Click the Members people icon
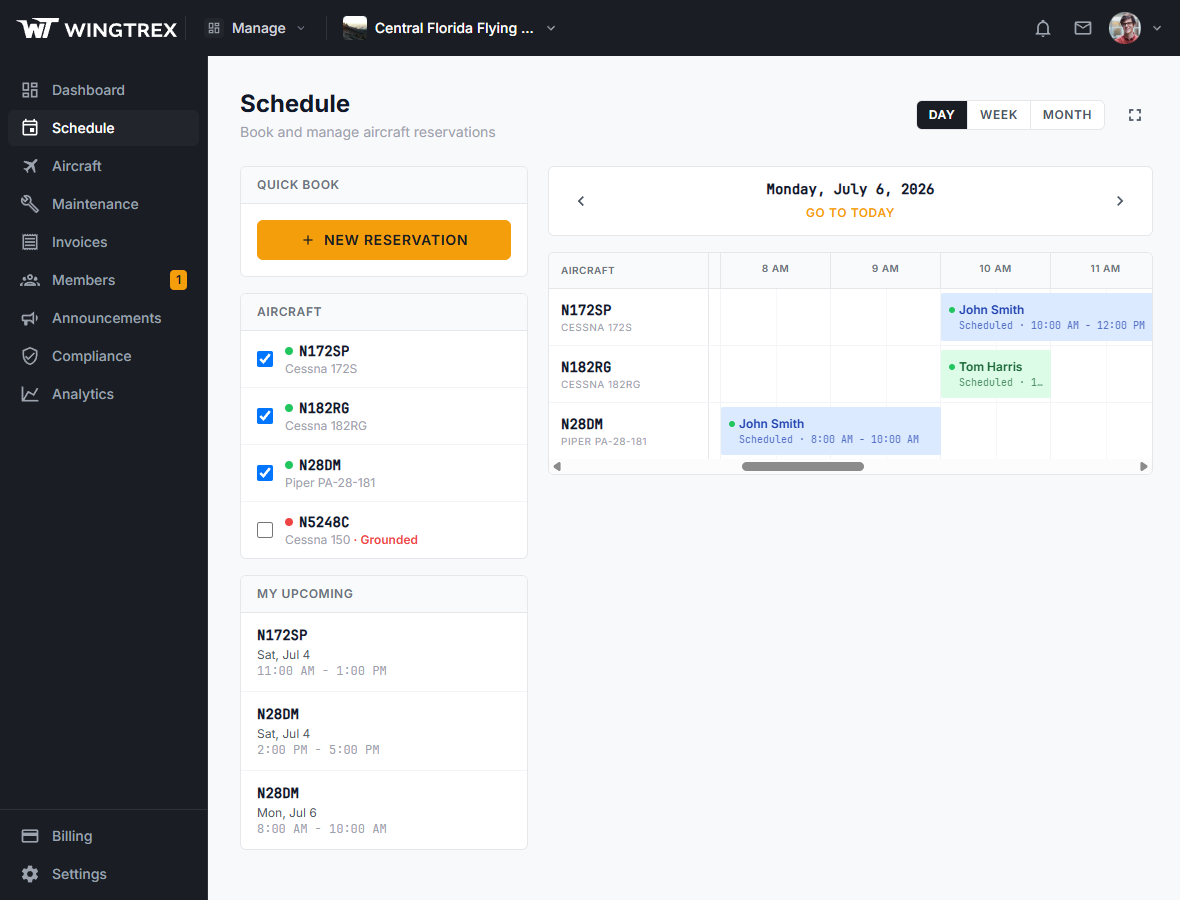The height and width of the screenshot is (900, 1180). pyautogui.click(x=30, y=280)
